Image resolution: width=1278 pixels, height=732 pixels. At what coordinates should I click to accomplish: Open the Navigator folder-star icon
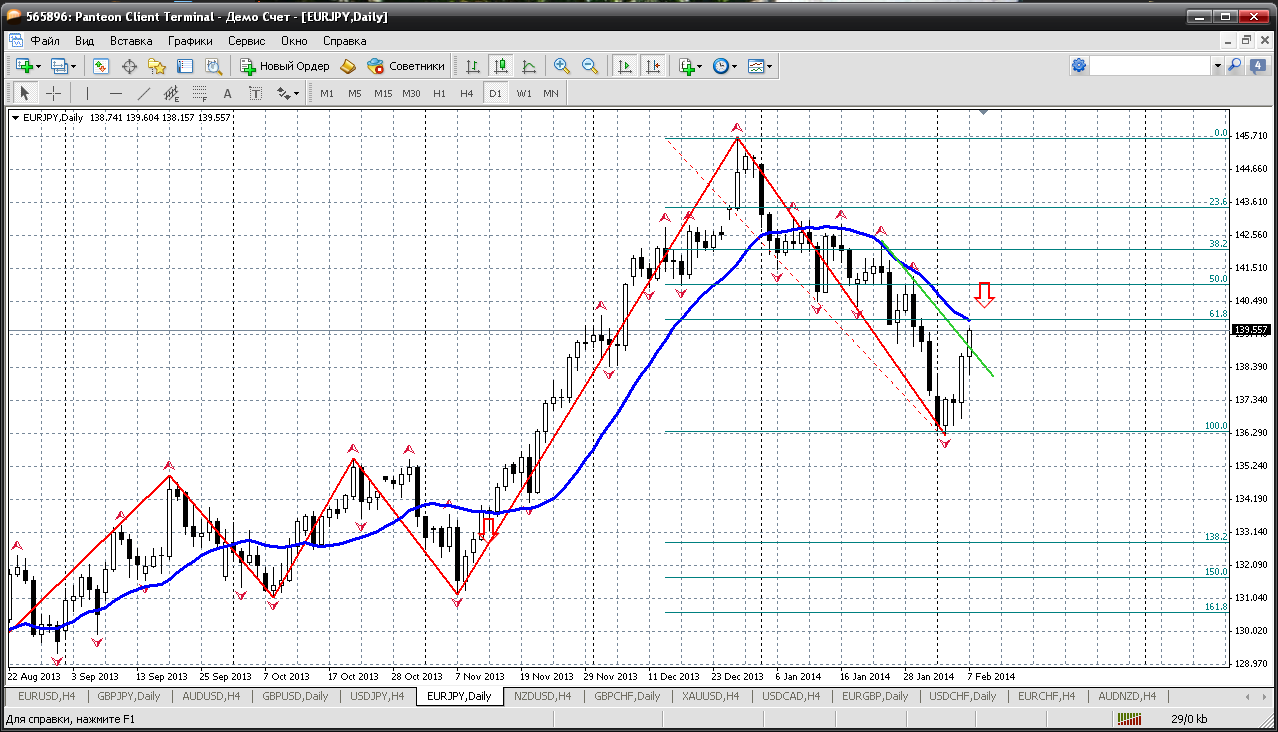(157, 66)
